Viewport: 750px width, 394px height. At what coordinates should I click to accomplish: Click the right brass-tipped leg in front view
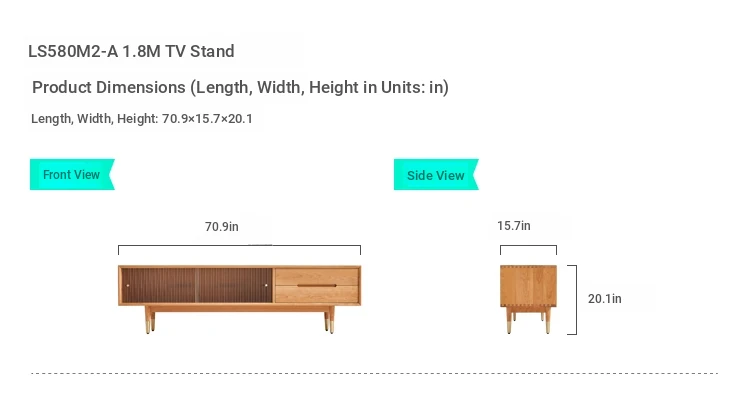330,320
